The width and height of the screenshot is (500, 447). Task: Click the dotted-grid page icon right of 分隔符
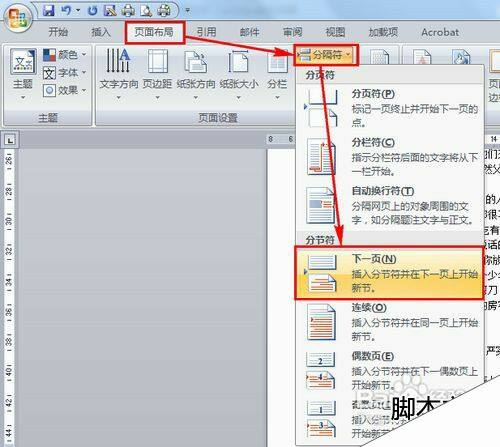click(379, 57)
